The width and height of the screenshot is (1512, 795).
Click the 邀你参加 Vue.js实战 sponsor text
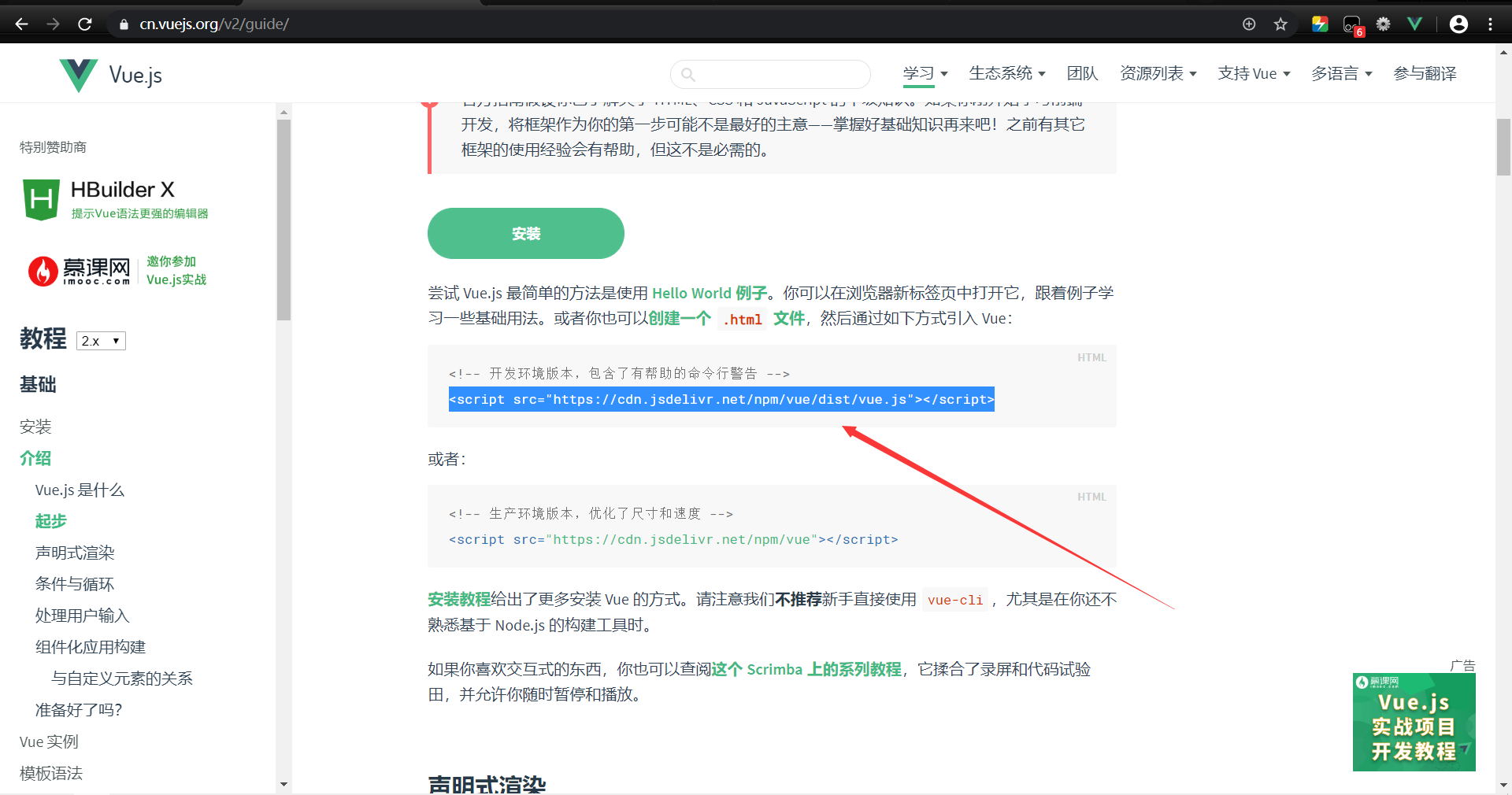pos(176,271)
